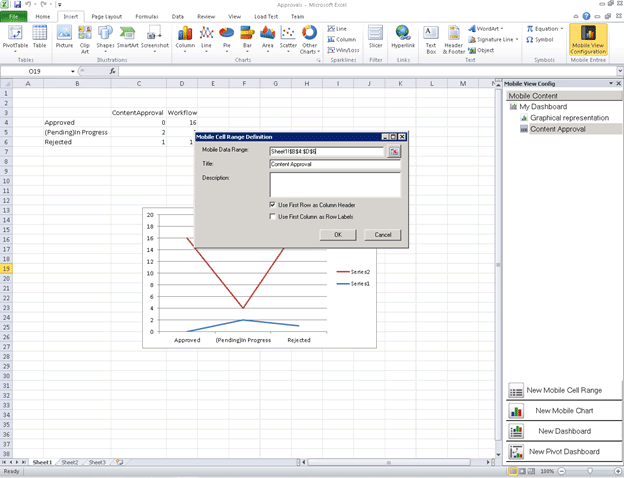
Task: Open the Sheet2 worksheet tab
Action: point(69,462)
